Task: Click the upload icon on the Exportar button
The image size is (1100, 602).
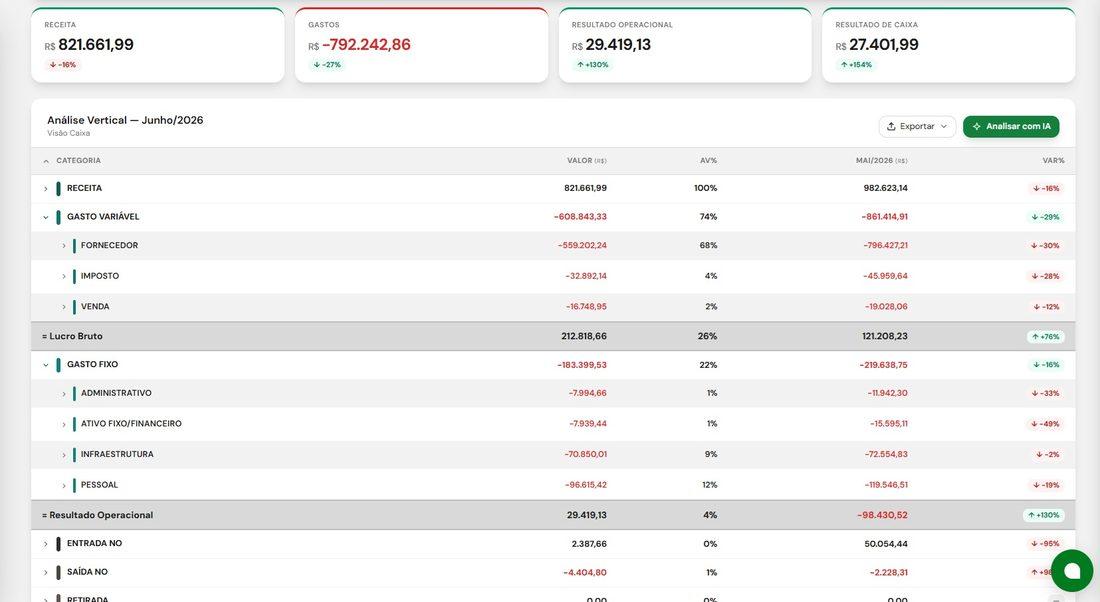Action: coord(891,126)
